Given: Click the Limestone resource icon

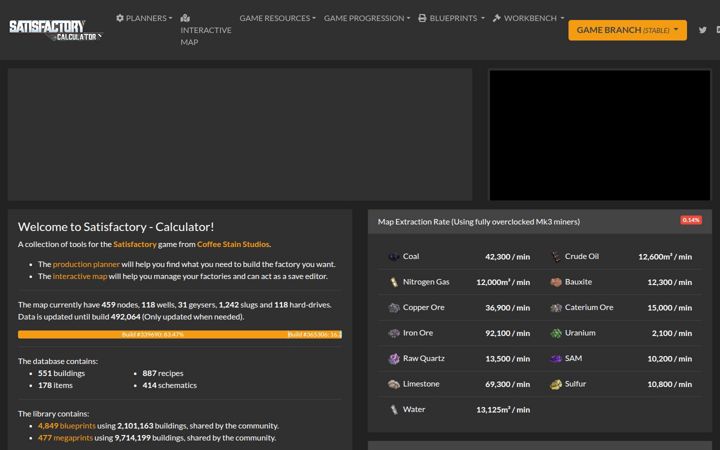Looking at the screenshot, I should pos(394,384).
